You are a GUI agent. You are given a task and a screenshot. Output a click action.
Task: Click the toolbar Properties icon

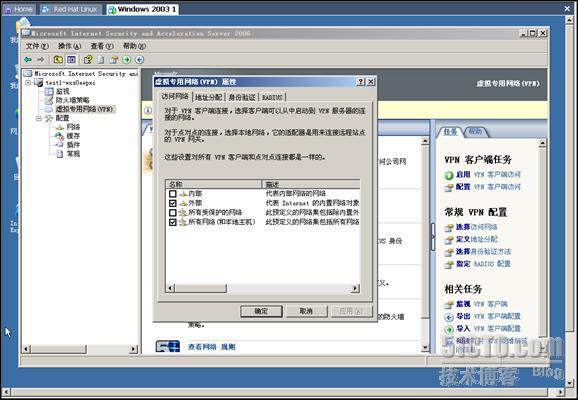(x=114, y=59)
